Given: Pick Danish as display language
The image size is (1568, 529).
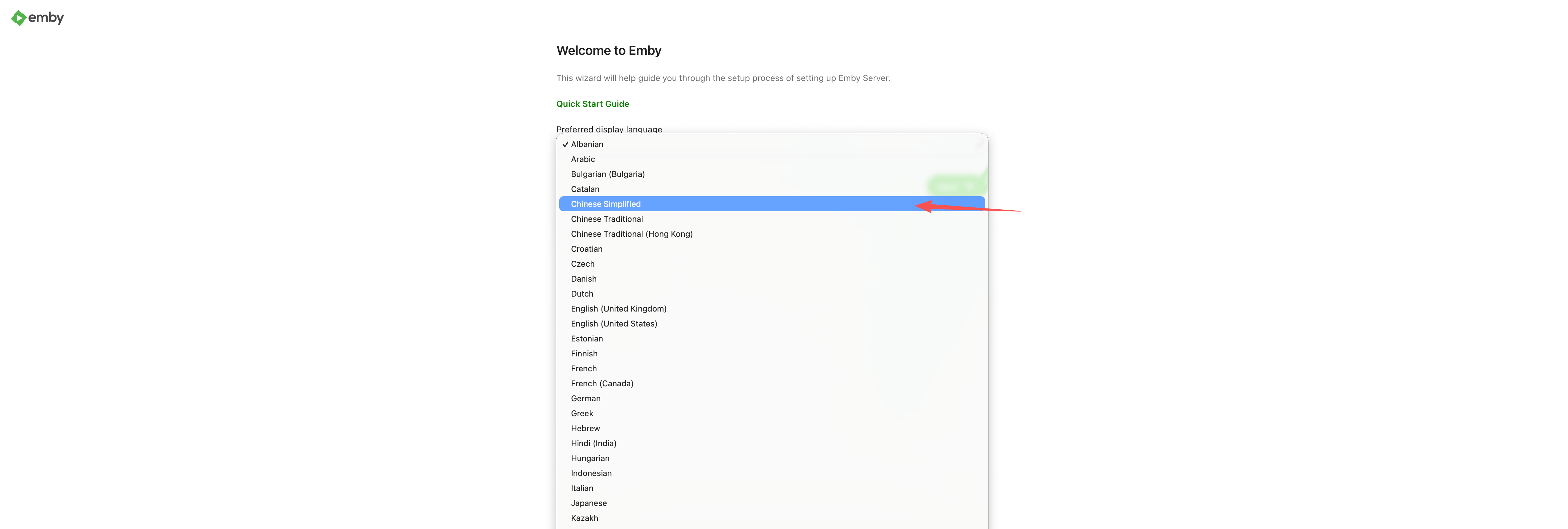Looking at the screenshot, I should (x=583, y=279).
